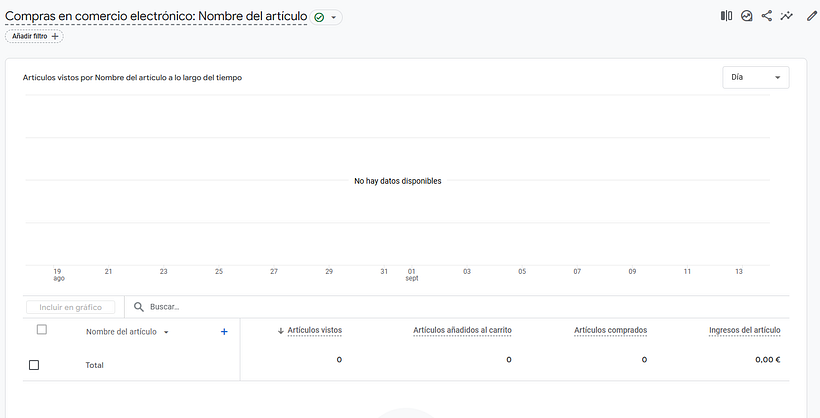Click the Total row label

pos(95,365)
